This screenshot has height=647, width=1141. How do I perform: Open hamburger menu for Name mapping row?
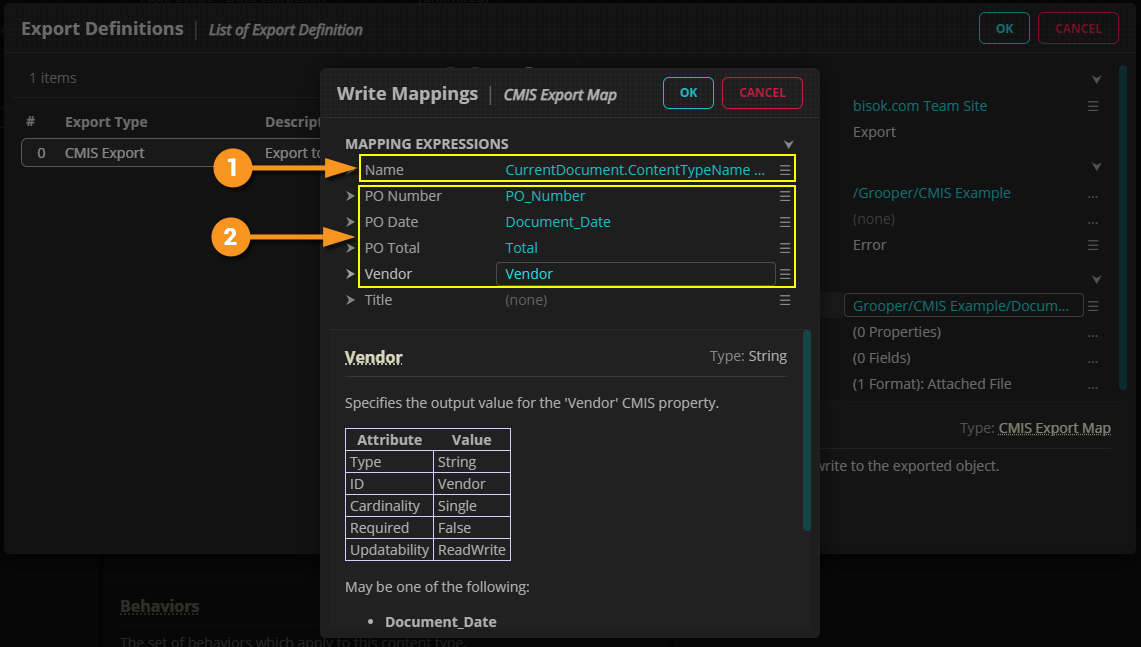(785, 171)
